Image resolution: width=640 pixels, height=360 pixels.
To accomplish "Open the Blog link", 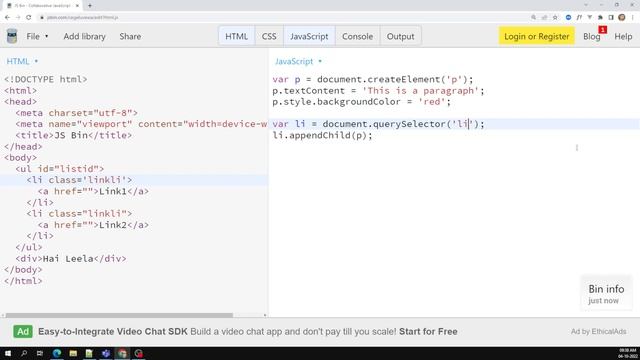I will [x=591, y=36].
